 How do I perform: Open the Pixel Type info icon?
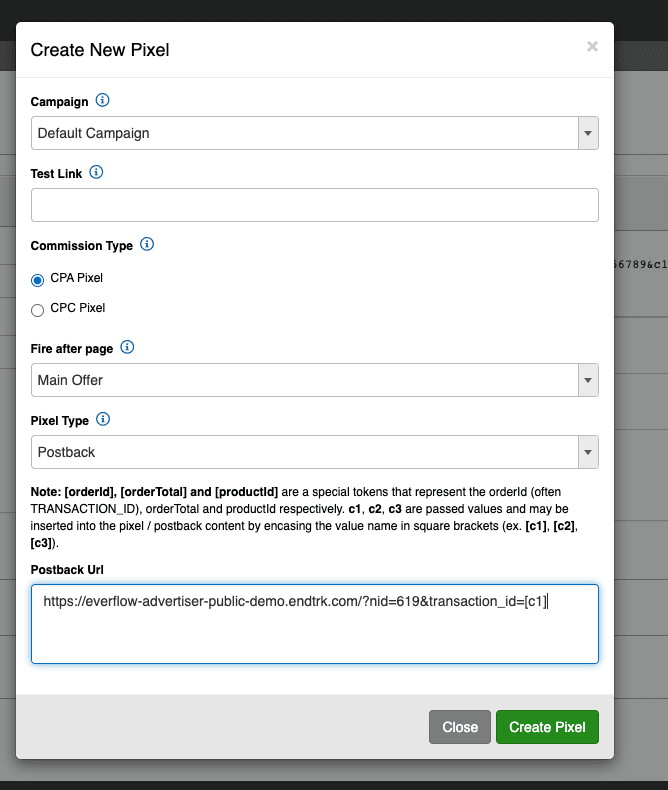tap(103, 419)
